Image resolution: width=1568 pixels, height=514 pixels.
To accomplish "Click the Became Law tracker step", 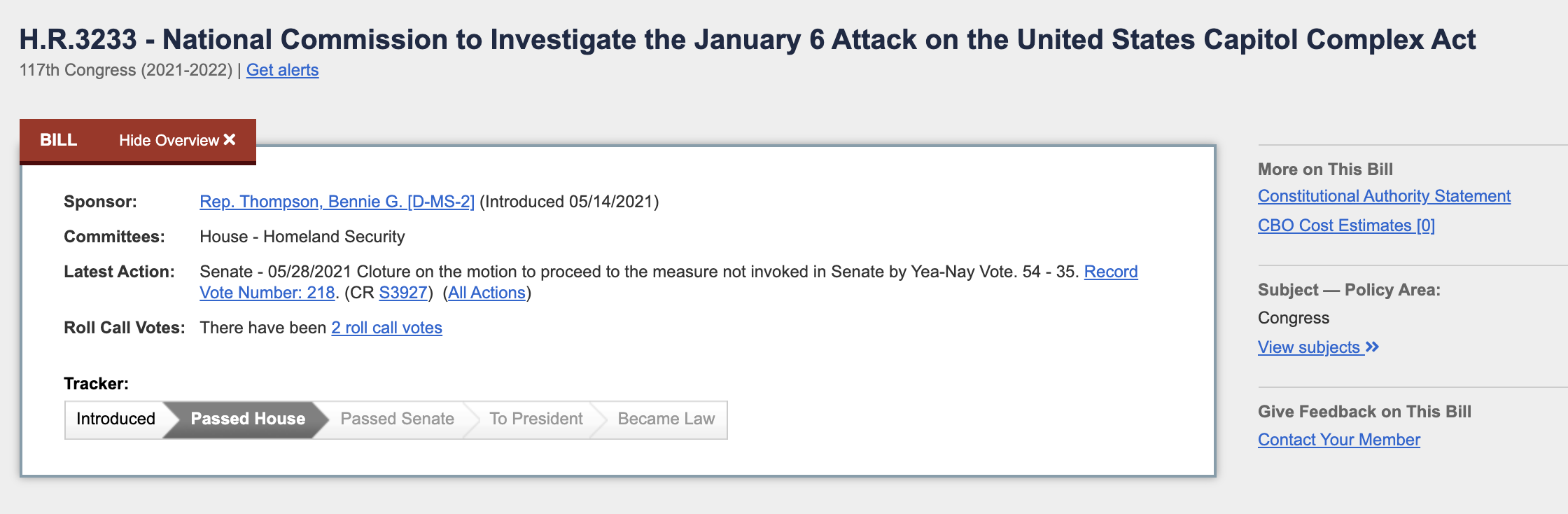I will (666, 419).
